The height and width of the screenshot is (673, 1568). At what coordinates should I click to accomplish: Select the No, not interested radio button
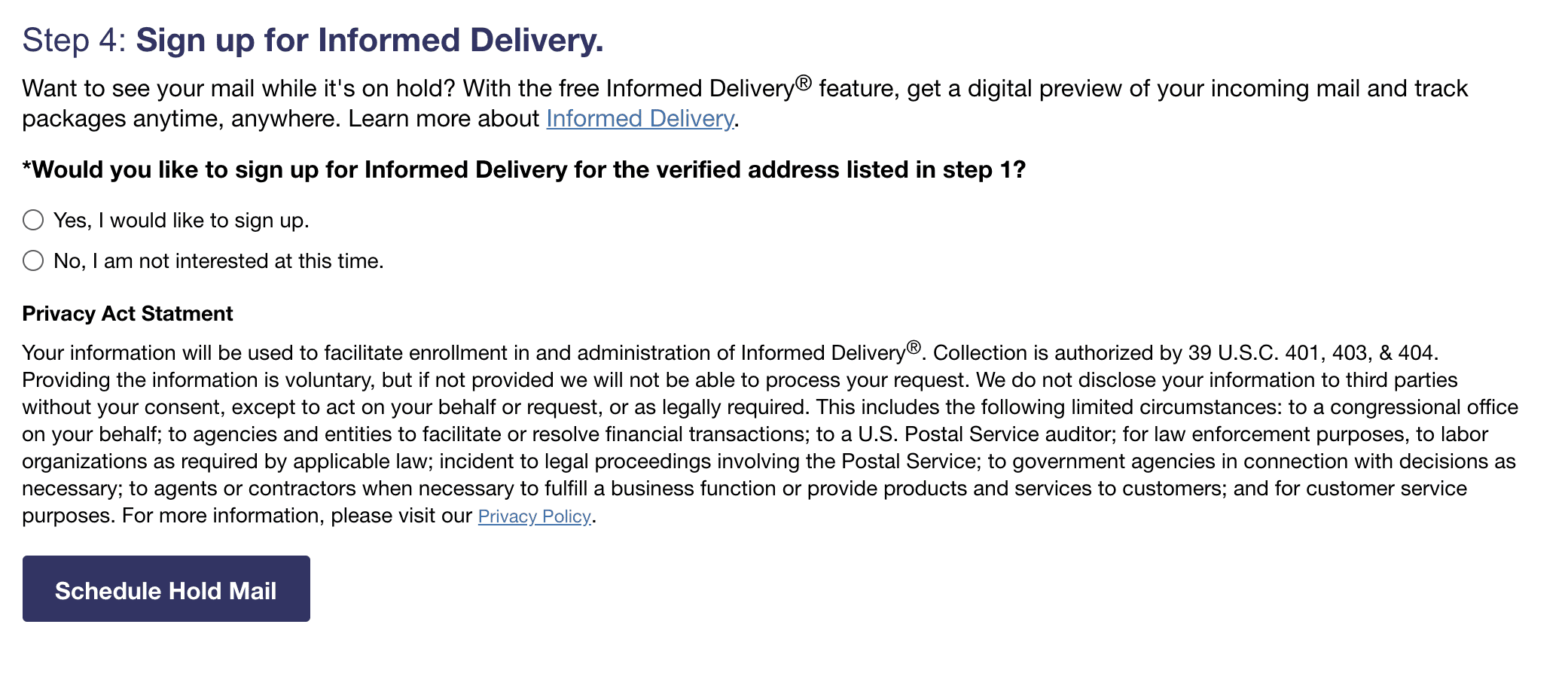coord(33,260)
